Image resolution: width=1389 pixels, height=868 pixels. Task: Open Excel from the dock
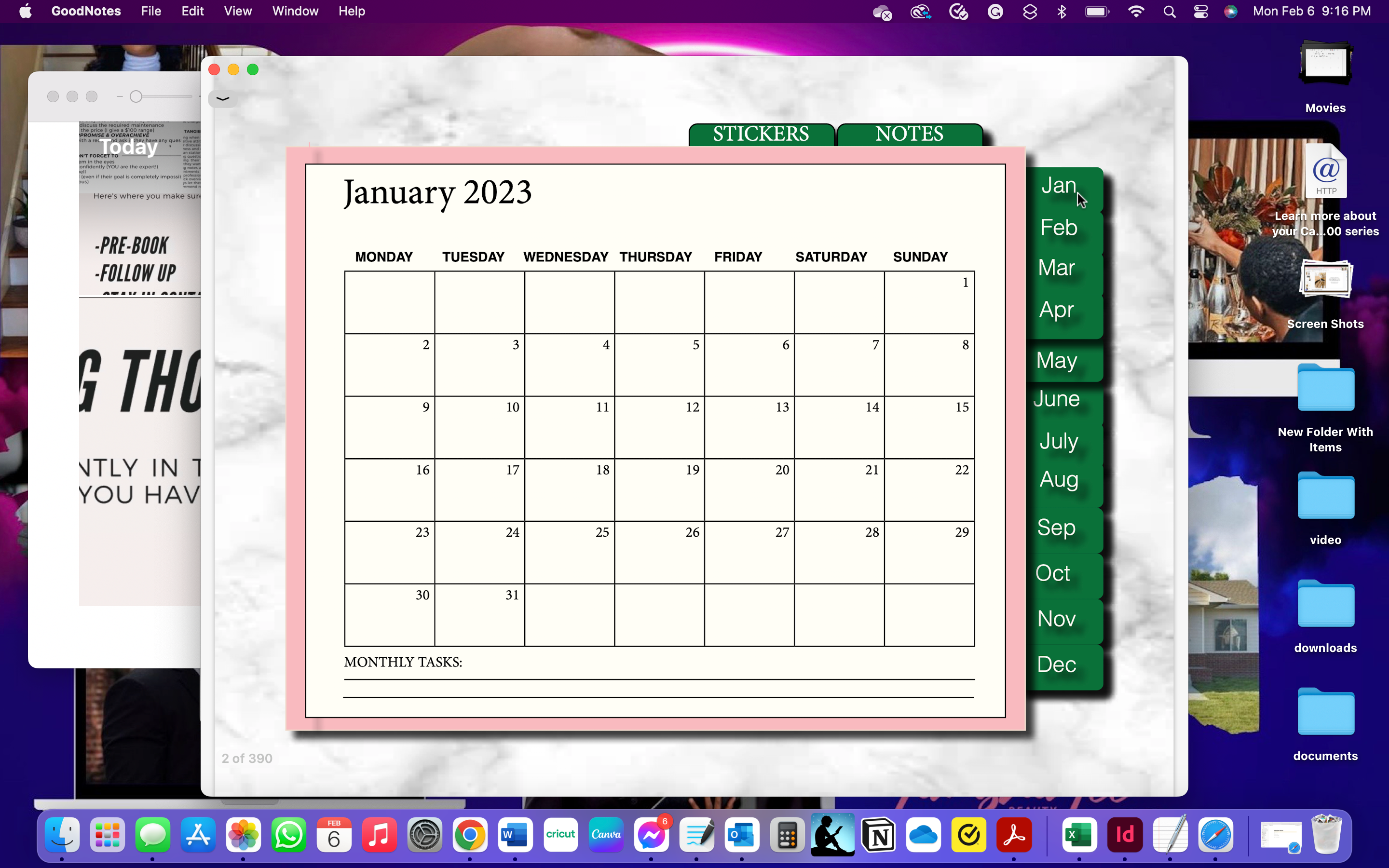tap(1079, 835)
